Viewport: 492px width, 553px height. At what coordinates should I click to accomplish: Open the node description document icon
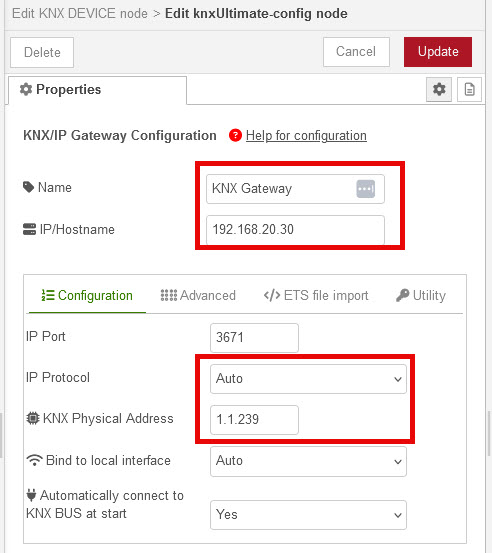pos(469,89)
